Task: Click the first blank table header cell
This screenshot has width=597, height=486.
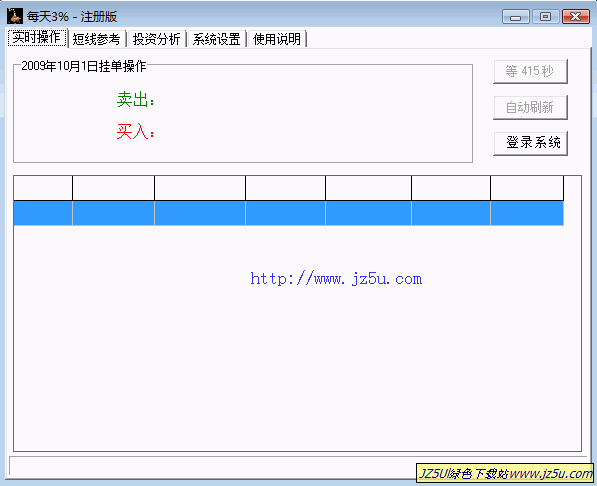Action: 43,188
